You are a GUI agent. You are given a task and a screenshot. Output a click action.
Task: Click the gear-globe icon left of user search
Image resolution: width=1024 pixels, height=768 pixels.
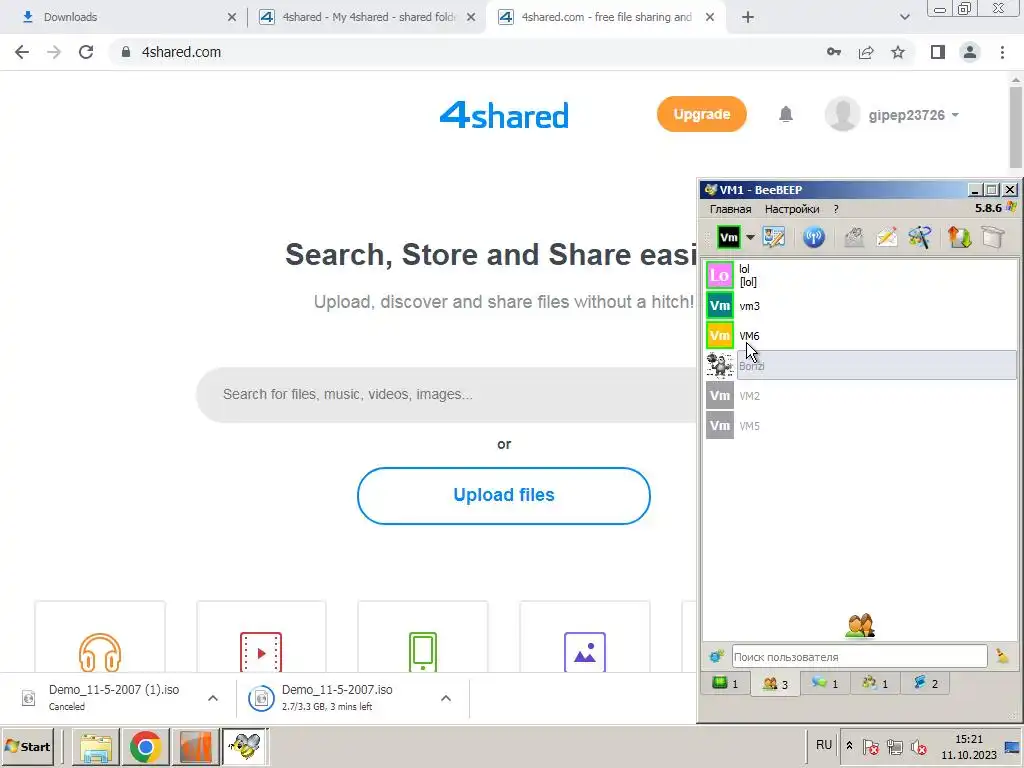[716, 656]
